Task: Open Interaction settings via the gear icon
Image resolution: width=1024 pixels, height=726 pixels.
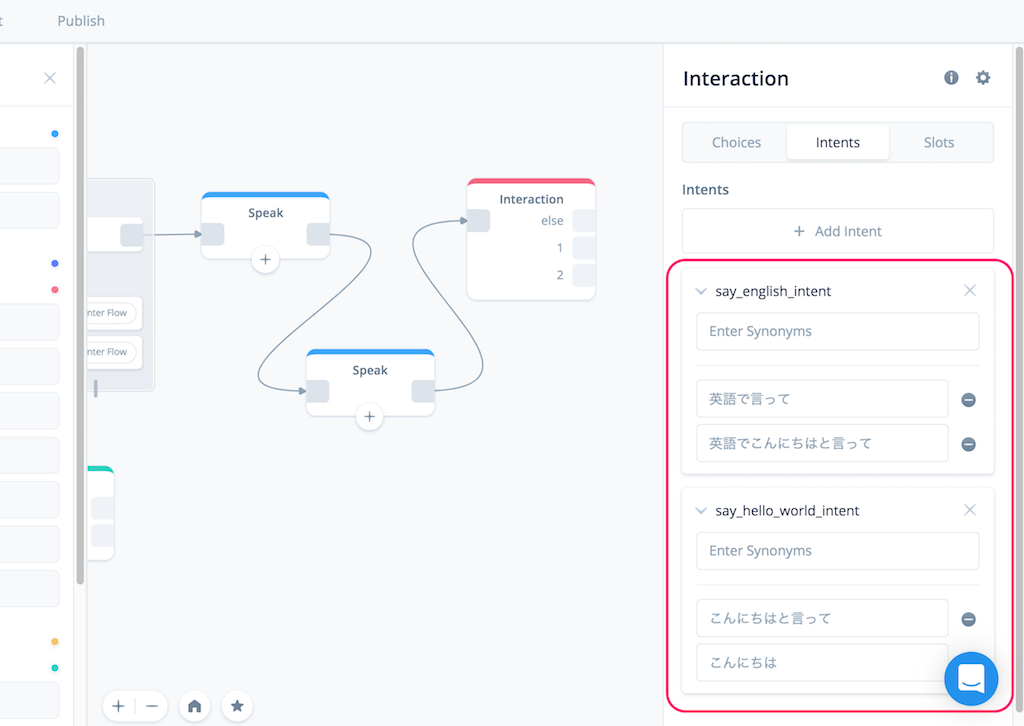Action: 983,77
